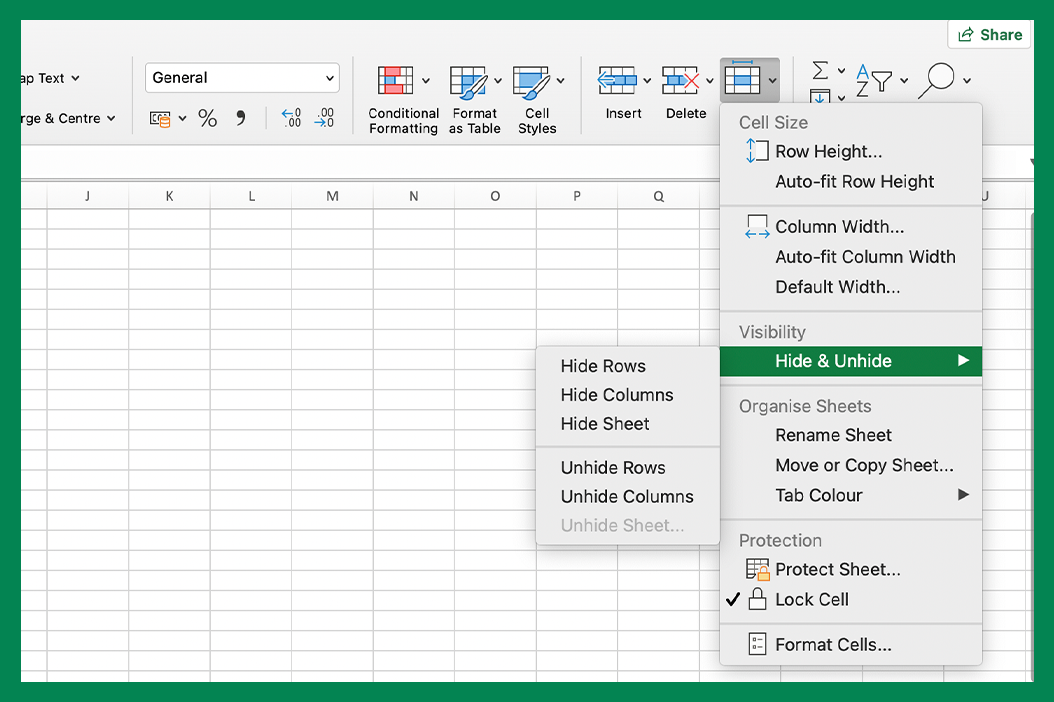
Task: Click the Find & Select magnifier icon
Action: [x=936, y=80]
